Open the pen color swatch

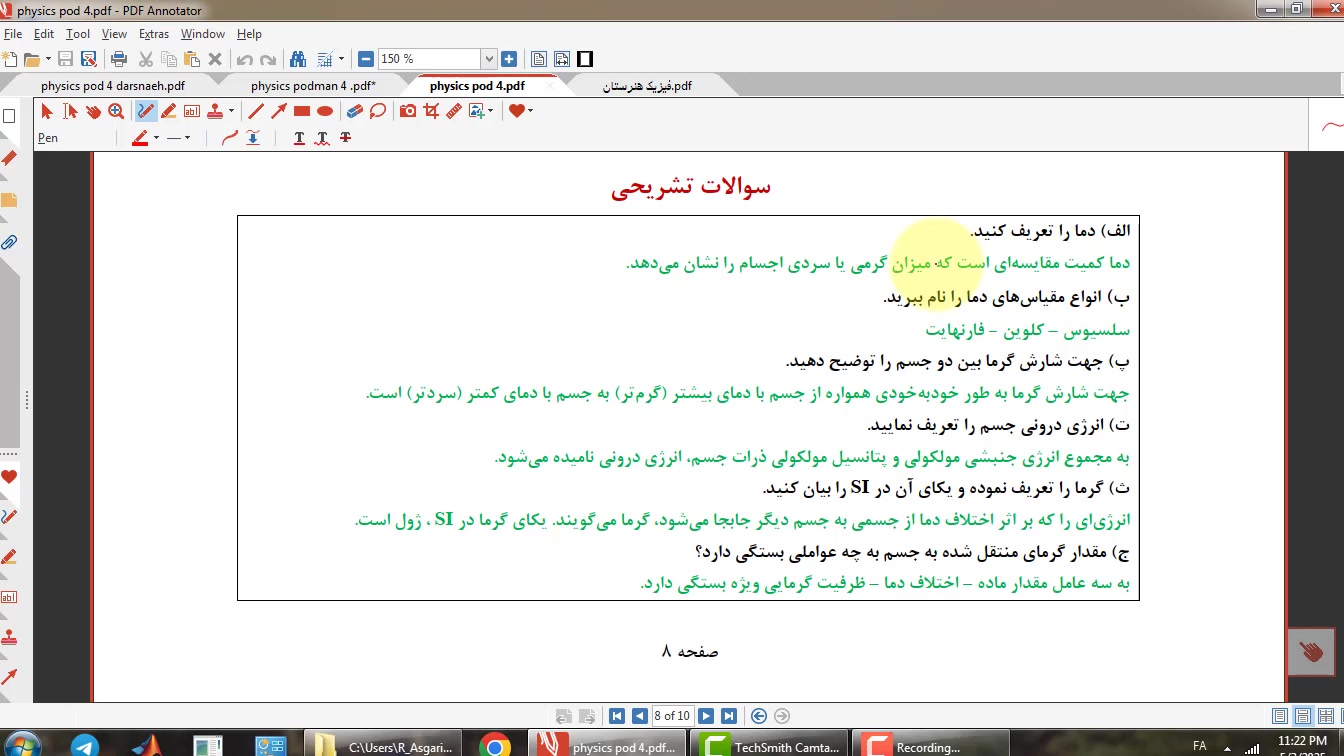(x=139, y=138)
